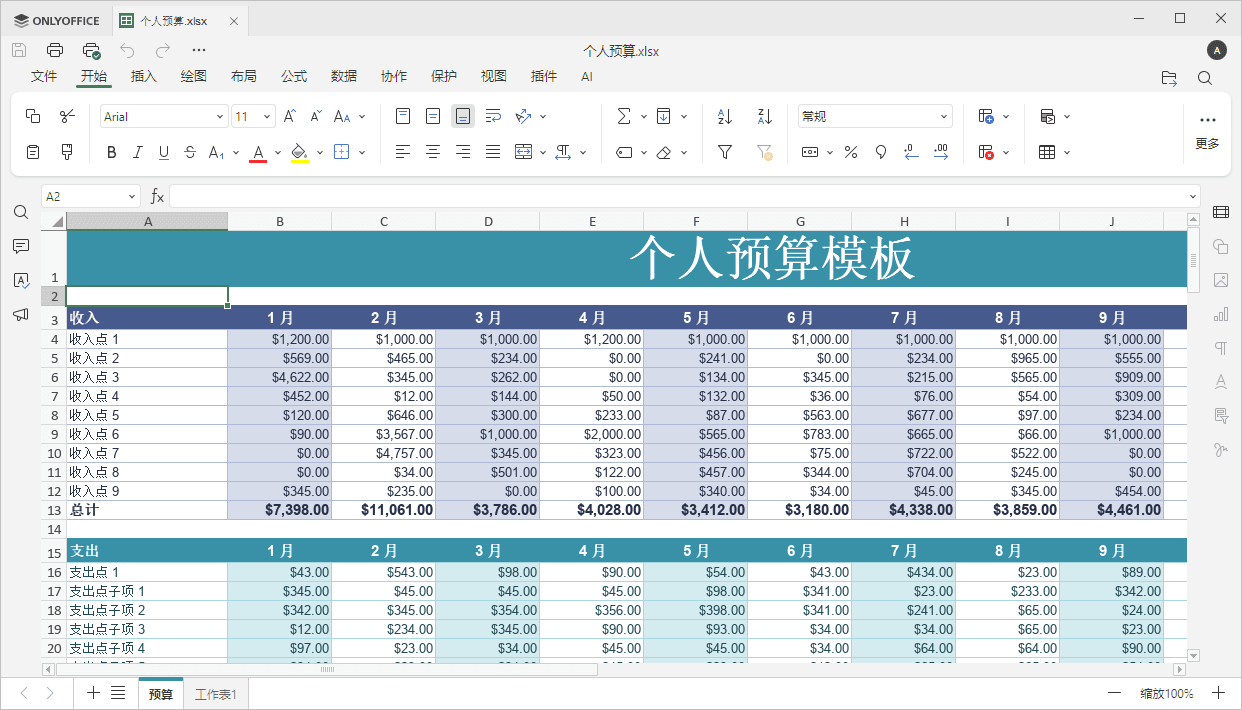Open Image settings in the right sidebar

click(x=1220, y=280)
